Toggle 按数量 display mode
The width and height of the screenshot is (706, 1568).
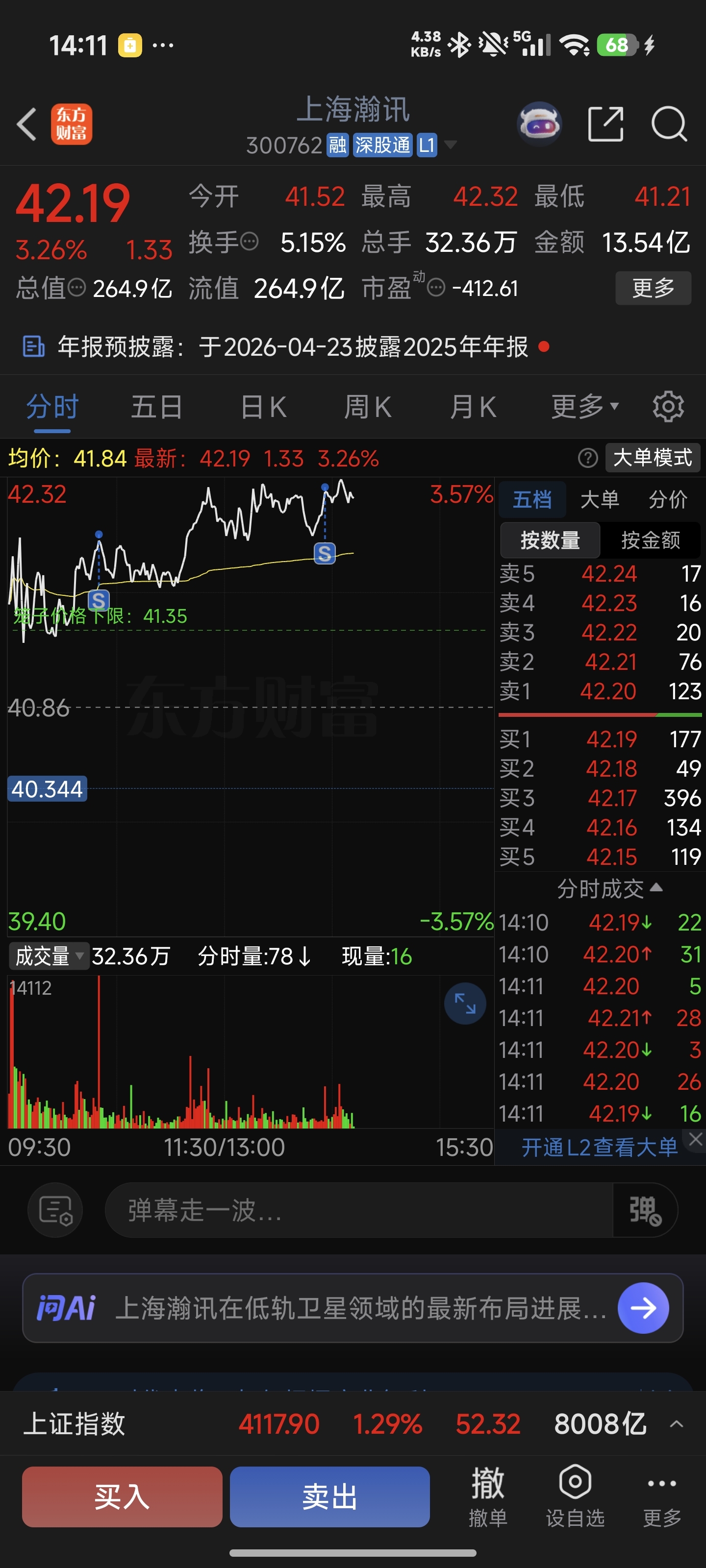click(x=550, y=540)
